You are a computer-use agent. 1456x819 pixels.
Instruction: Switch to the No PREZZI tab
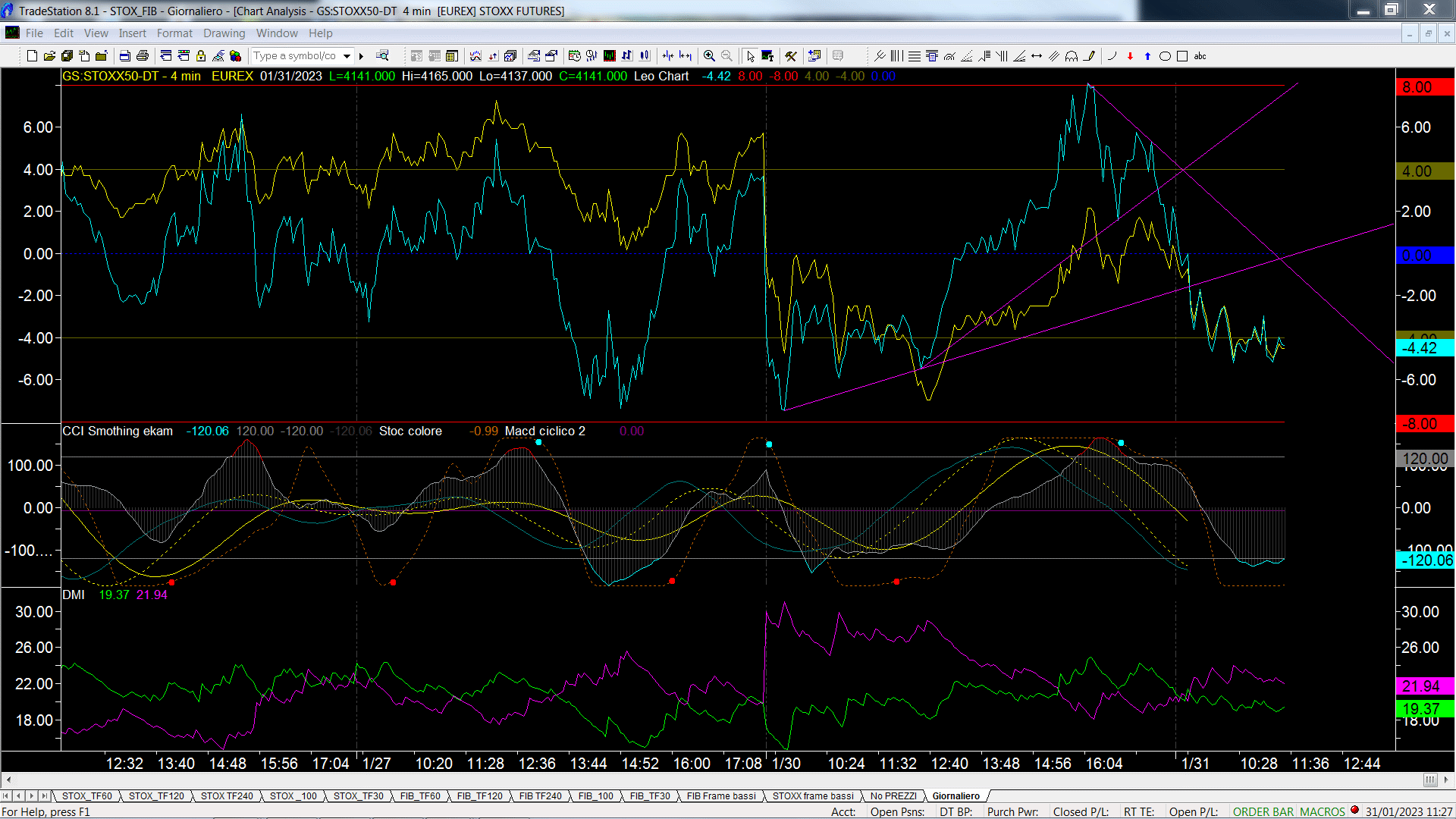click(x=893, y=796)
